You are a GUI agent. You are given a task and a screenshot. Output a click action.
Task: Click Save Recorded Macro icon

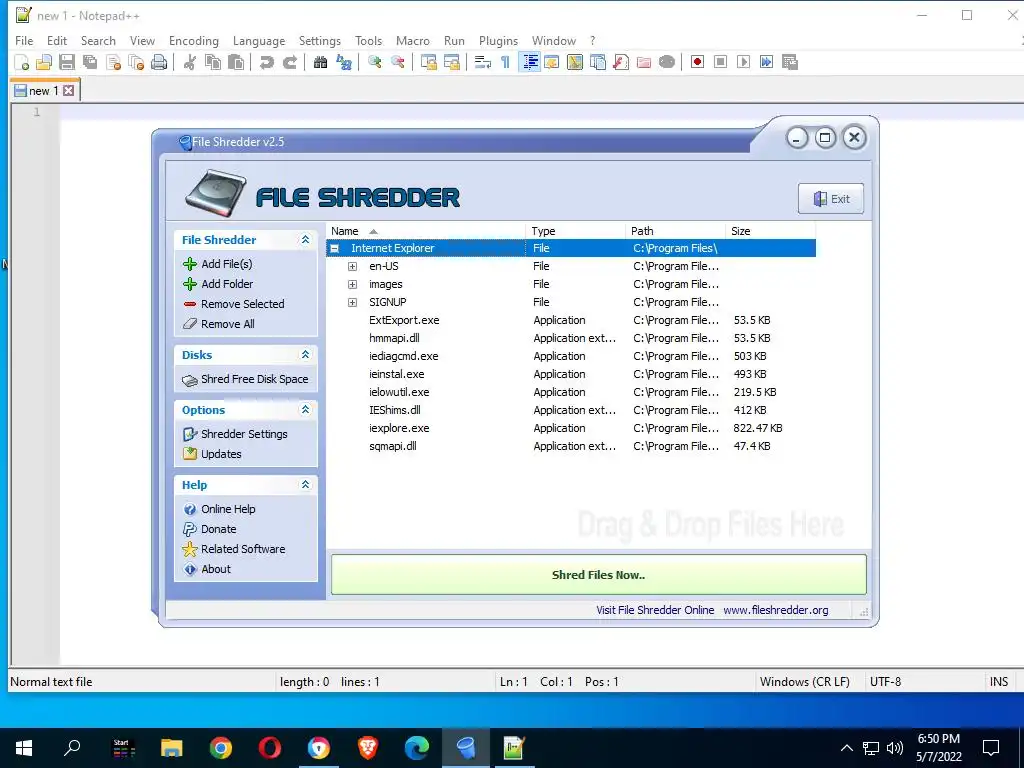[790, 62]
